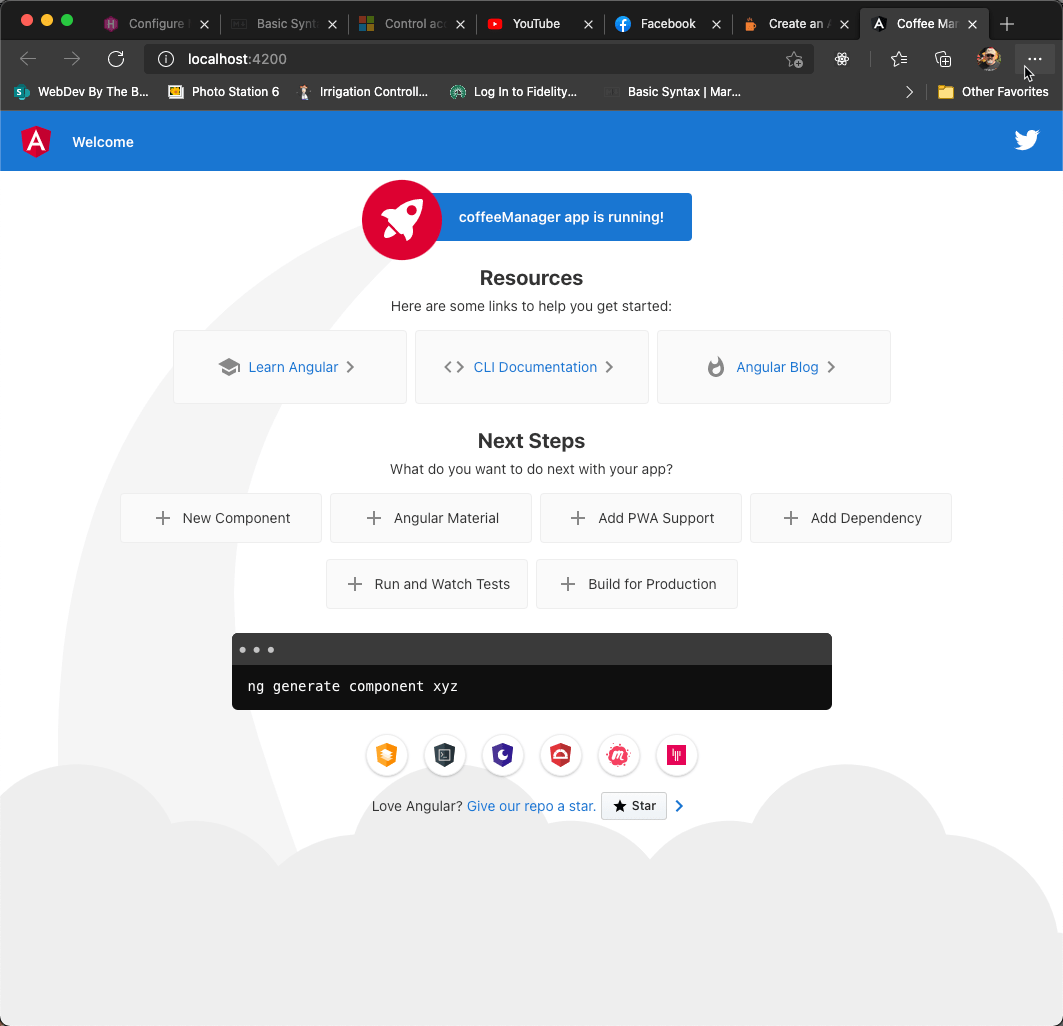Open the Other Favorites folder
The width and height of the screenshot is (1063, 1026).
[x=993, y=92]
